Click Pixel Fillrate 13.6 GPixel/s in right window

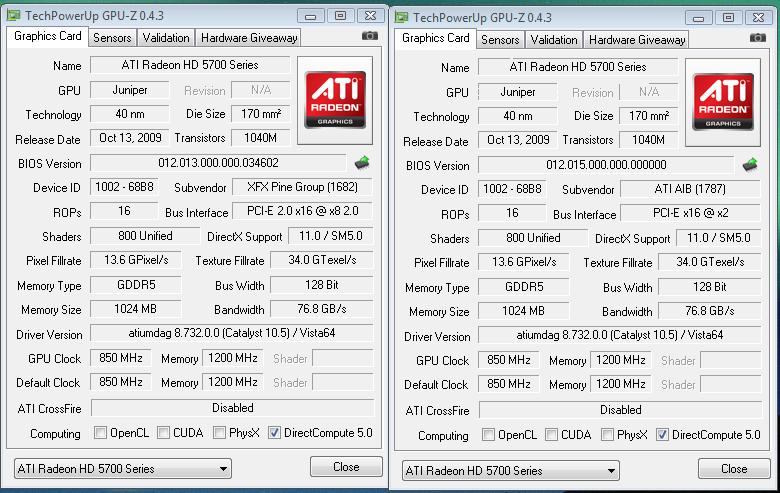click(523, 262)
